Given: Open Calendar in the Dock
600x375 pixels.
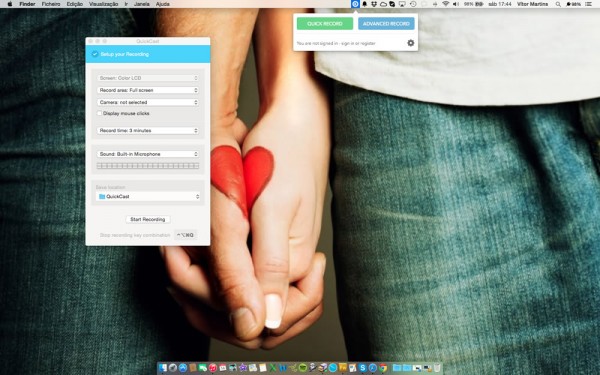Looking at the screenshot, I should point(223,368).
